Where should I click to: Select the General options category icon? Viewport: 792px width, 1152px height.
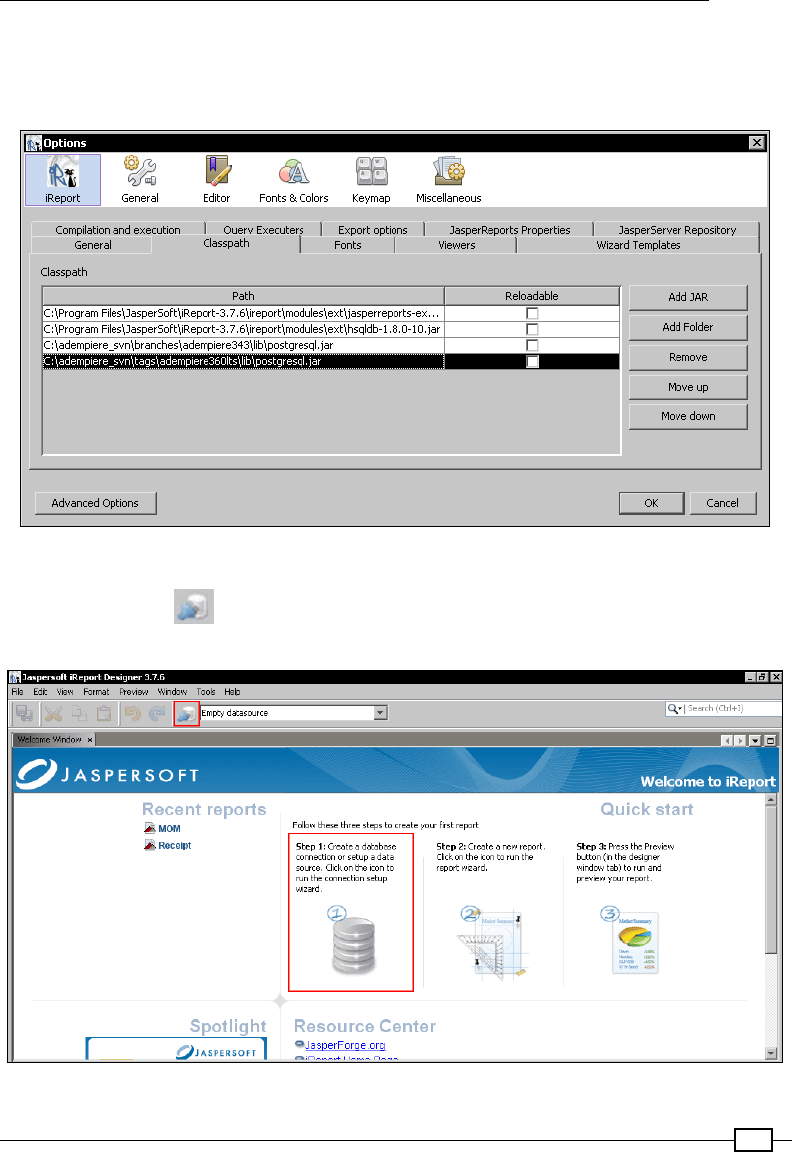(140, 180)
